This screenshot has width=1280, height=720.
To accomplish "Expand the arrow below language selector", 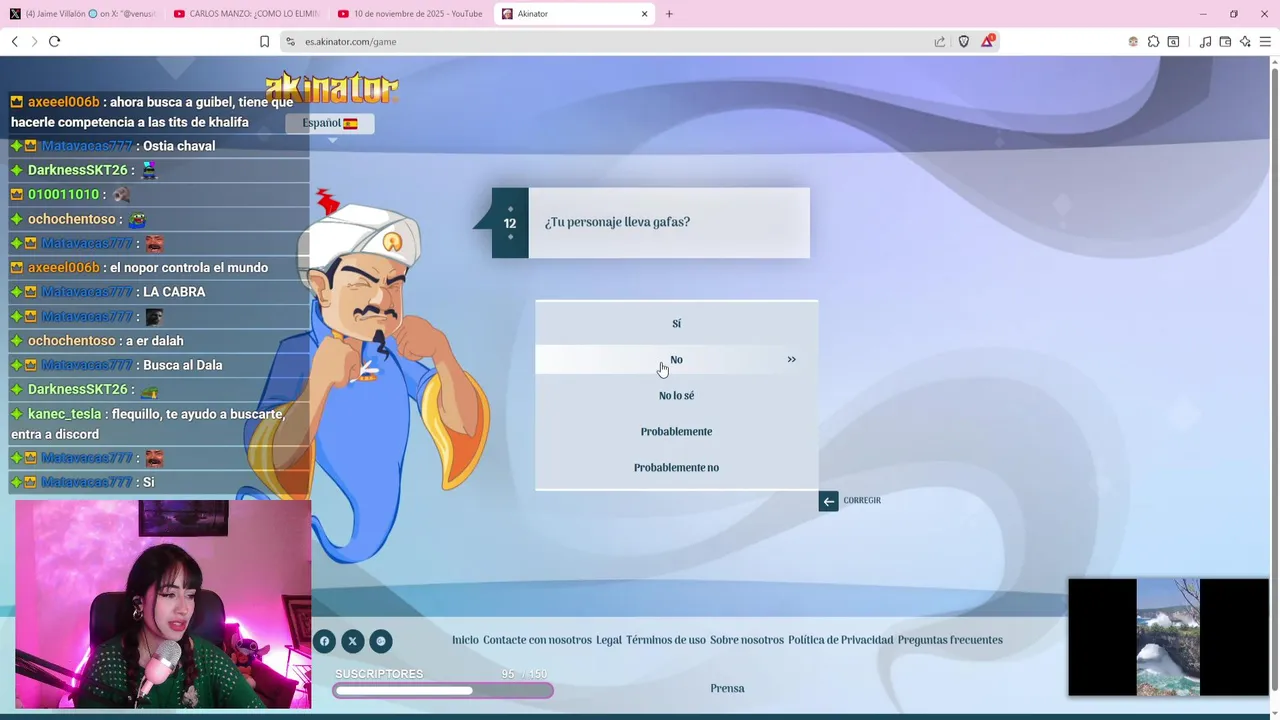I will [333, 141].
